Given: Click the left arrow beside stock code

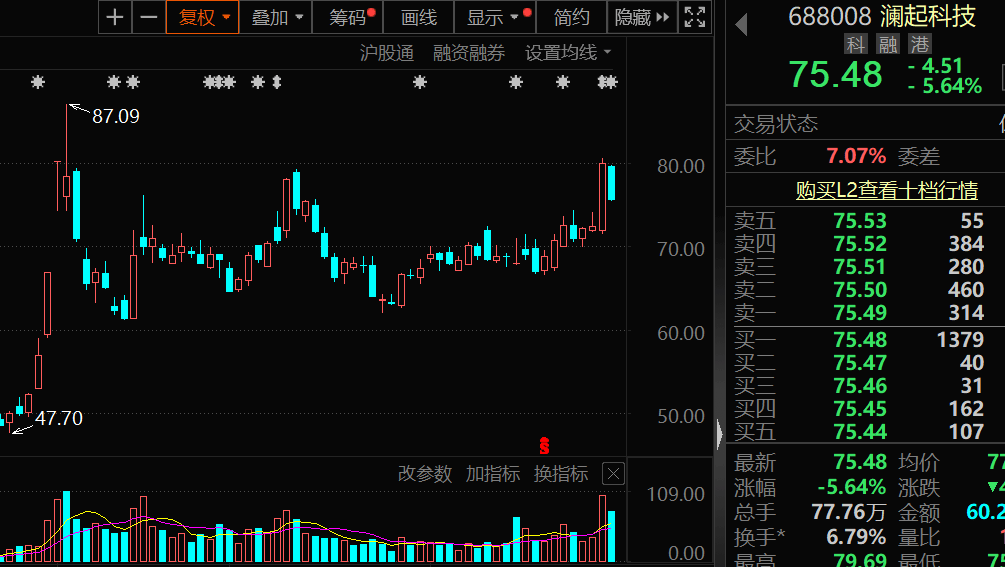Looking at the screenshot, I should [741, 23].
